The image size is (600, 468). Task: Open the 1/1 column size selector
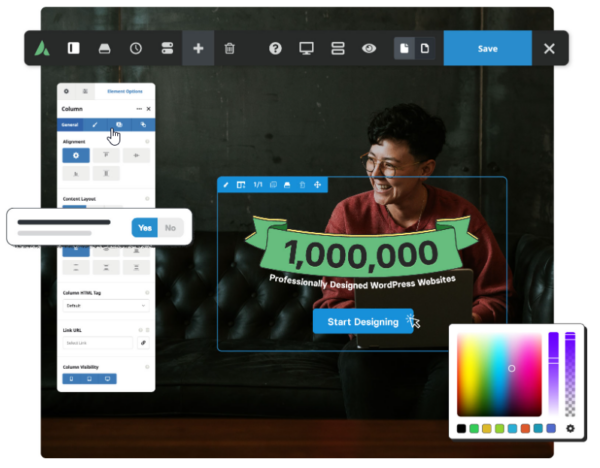[258, 185]
